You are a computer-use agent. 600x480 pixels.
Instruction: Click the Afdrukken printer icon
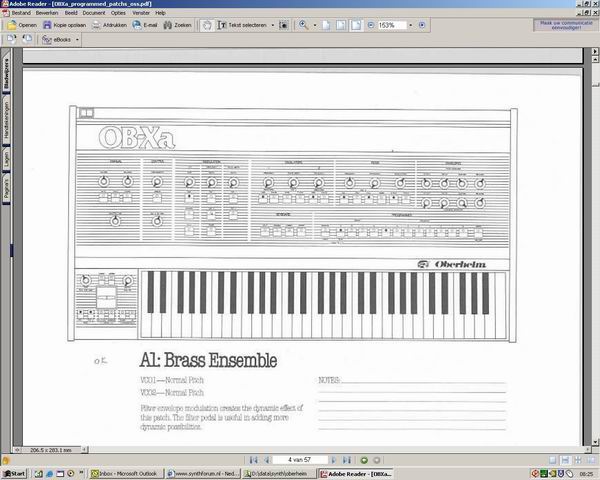96,25
